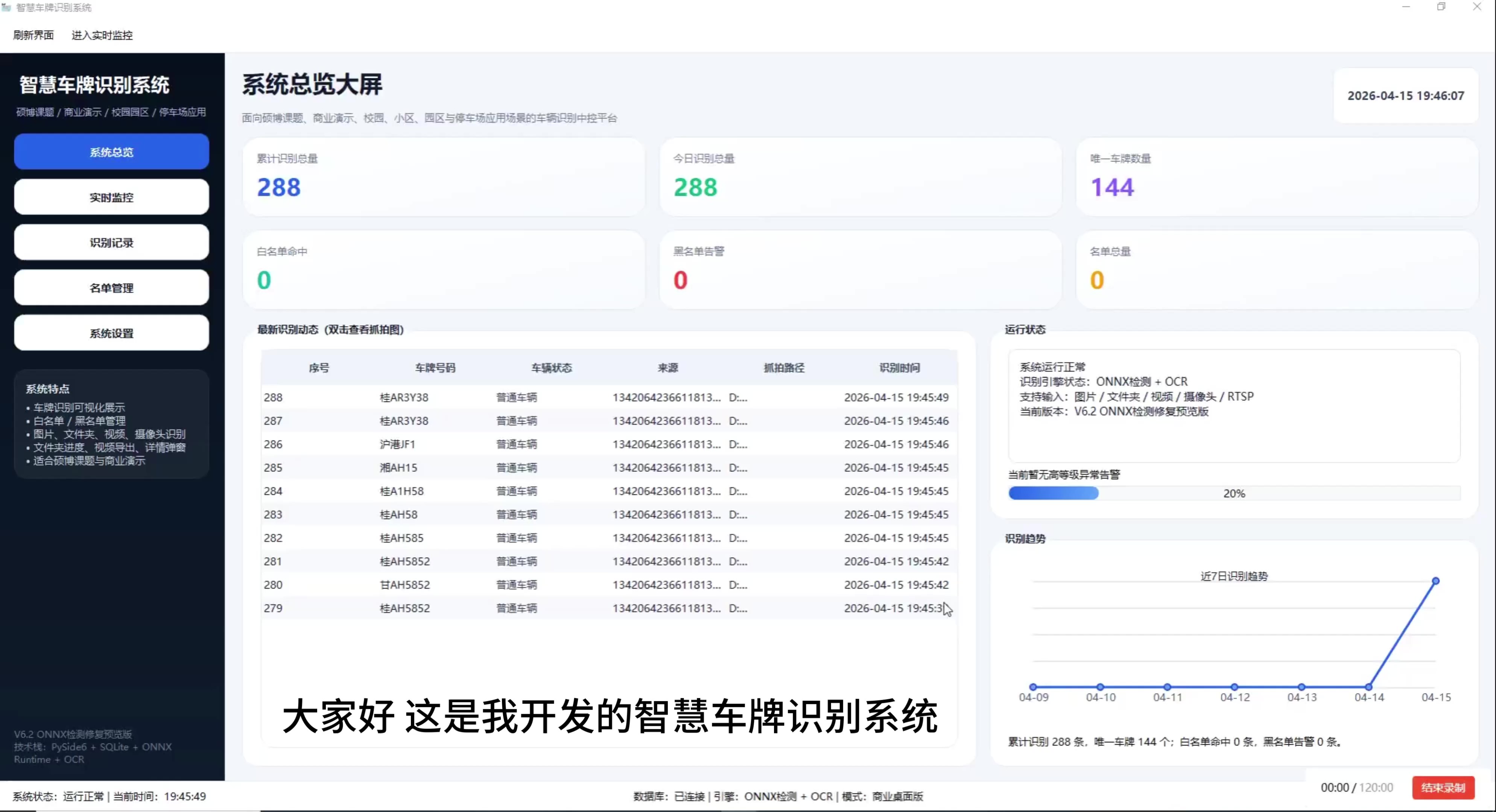
Task: Click the 今日识别总量 card value 288
Action: 695,187
